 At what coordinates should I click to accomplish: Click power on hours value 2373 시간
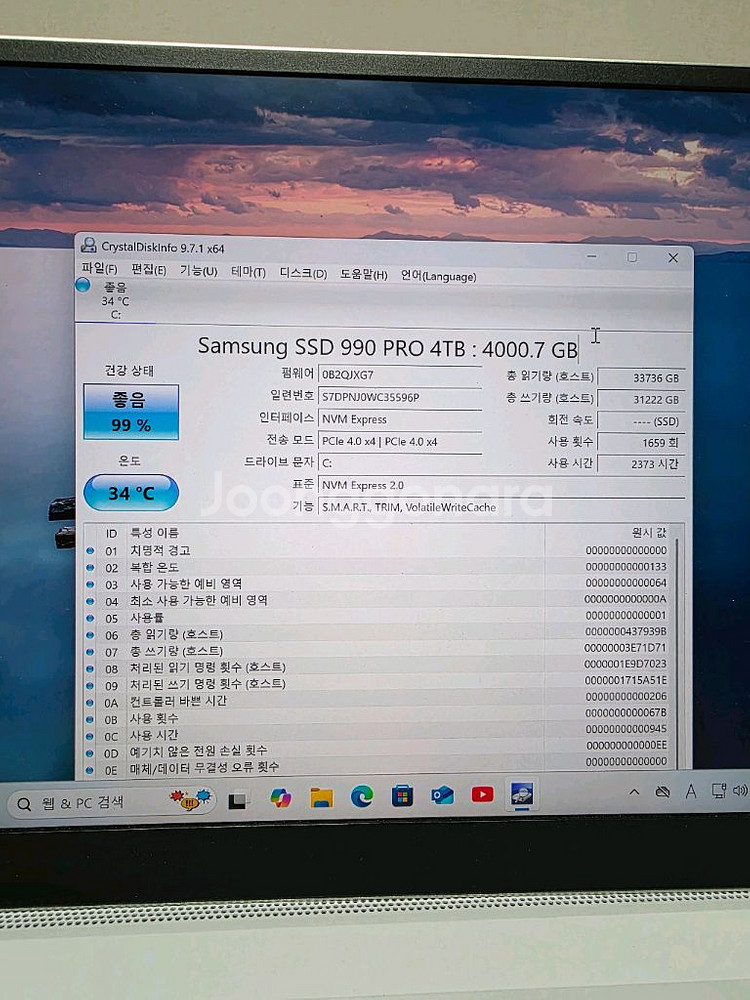pos(642,464)
